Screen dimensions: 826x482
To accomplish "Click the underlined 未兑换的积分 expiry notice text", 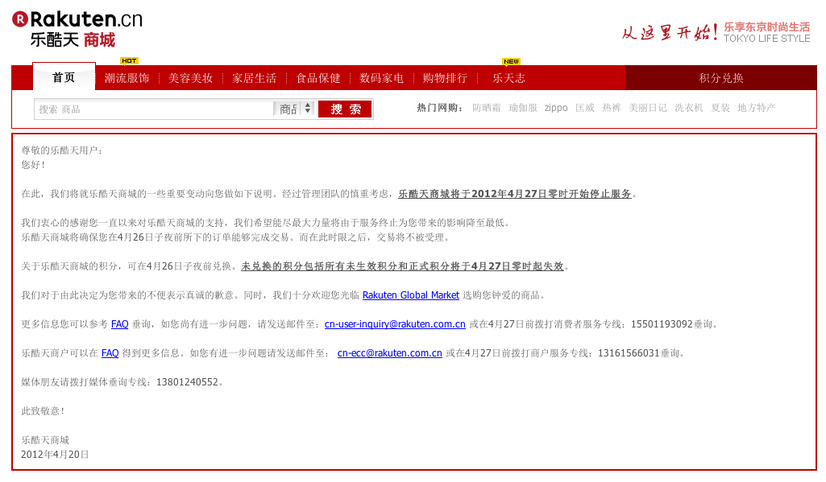I will (402, 266).
